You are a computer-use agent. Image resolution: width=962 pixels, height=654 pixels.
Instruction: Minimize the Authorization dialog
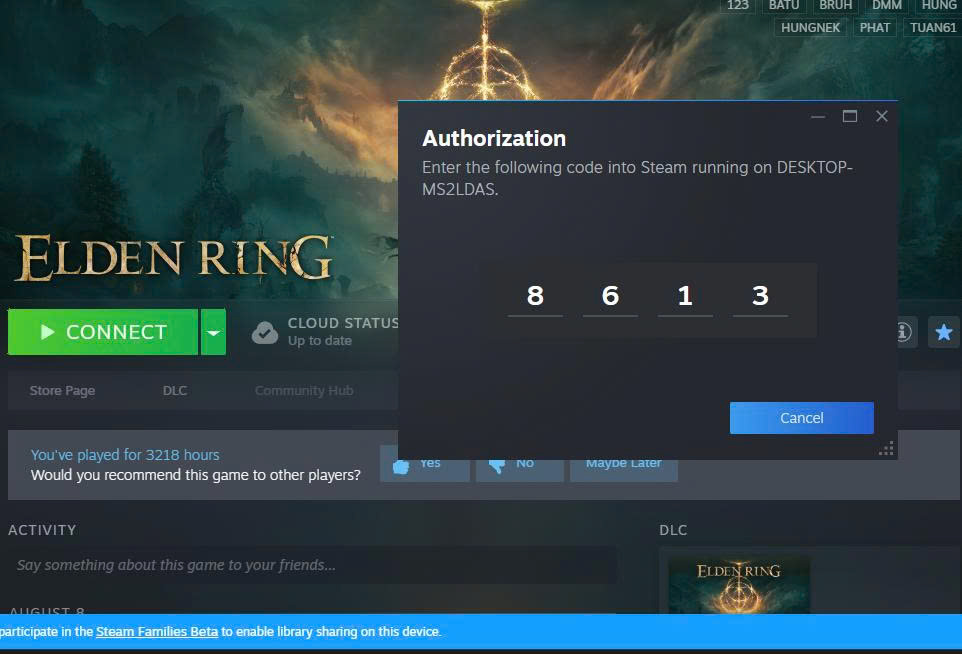(x=818, y=117)
